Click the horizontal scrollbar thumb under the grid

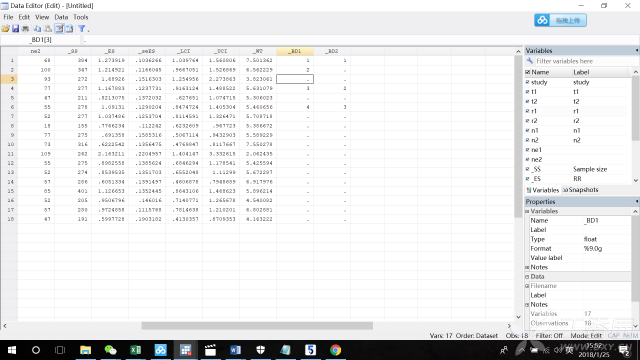257,326
